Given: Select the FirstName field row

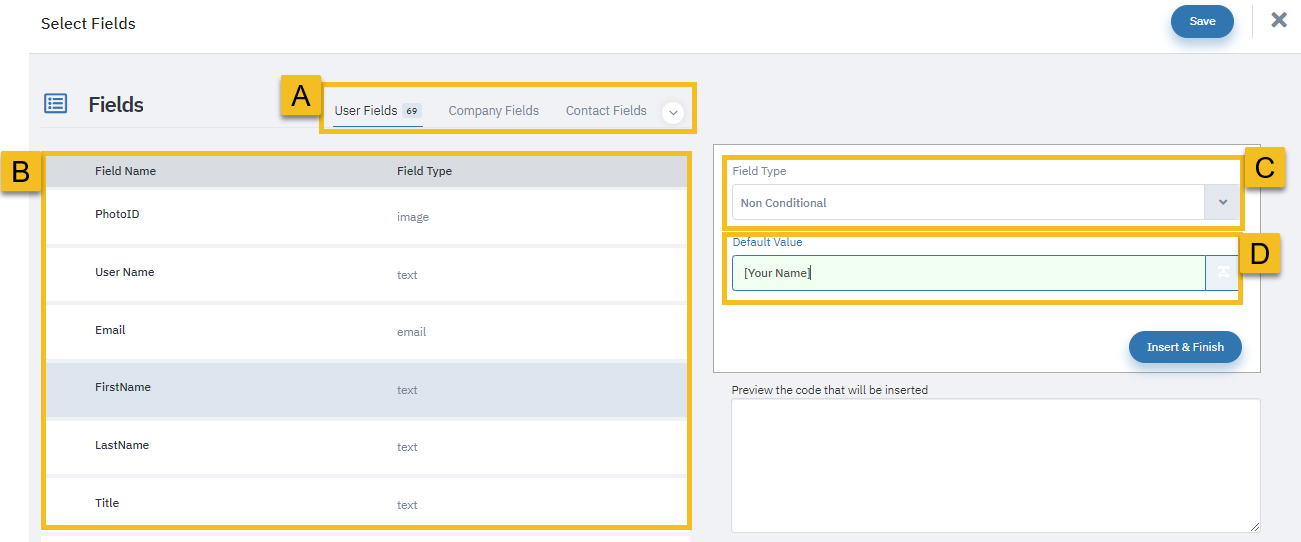Looking at the screenshot, I should pos(366,389).
